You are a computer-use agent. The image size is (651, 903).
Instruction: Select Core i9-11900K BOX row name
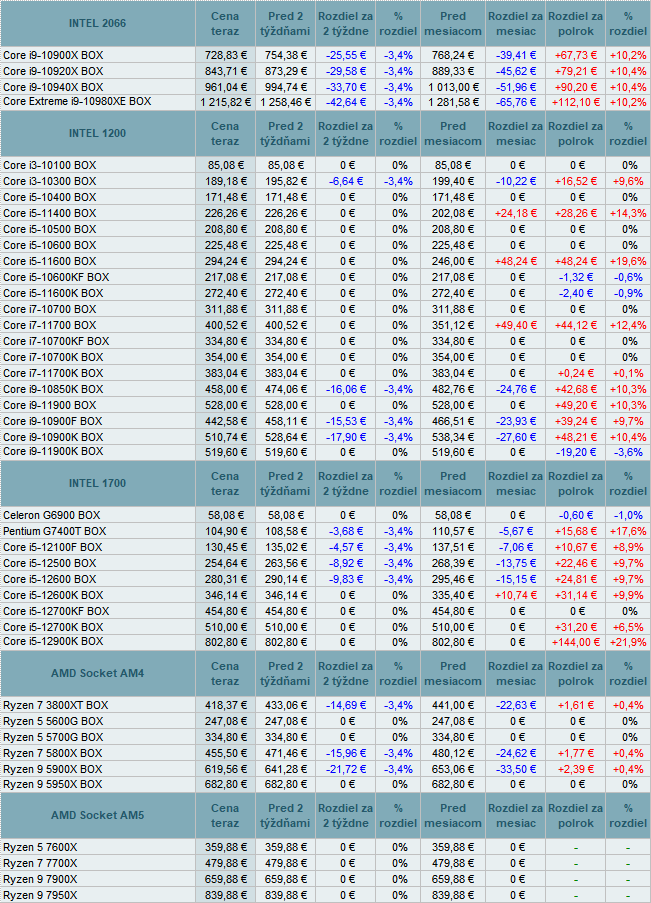click(53, 452)
